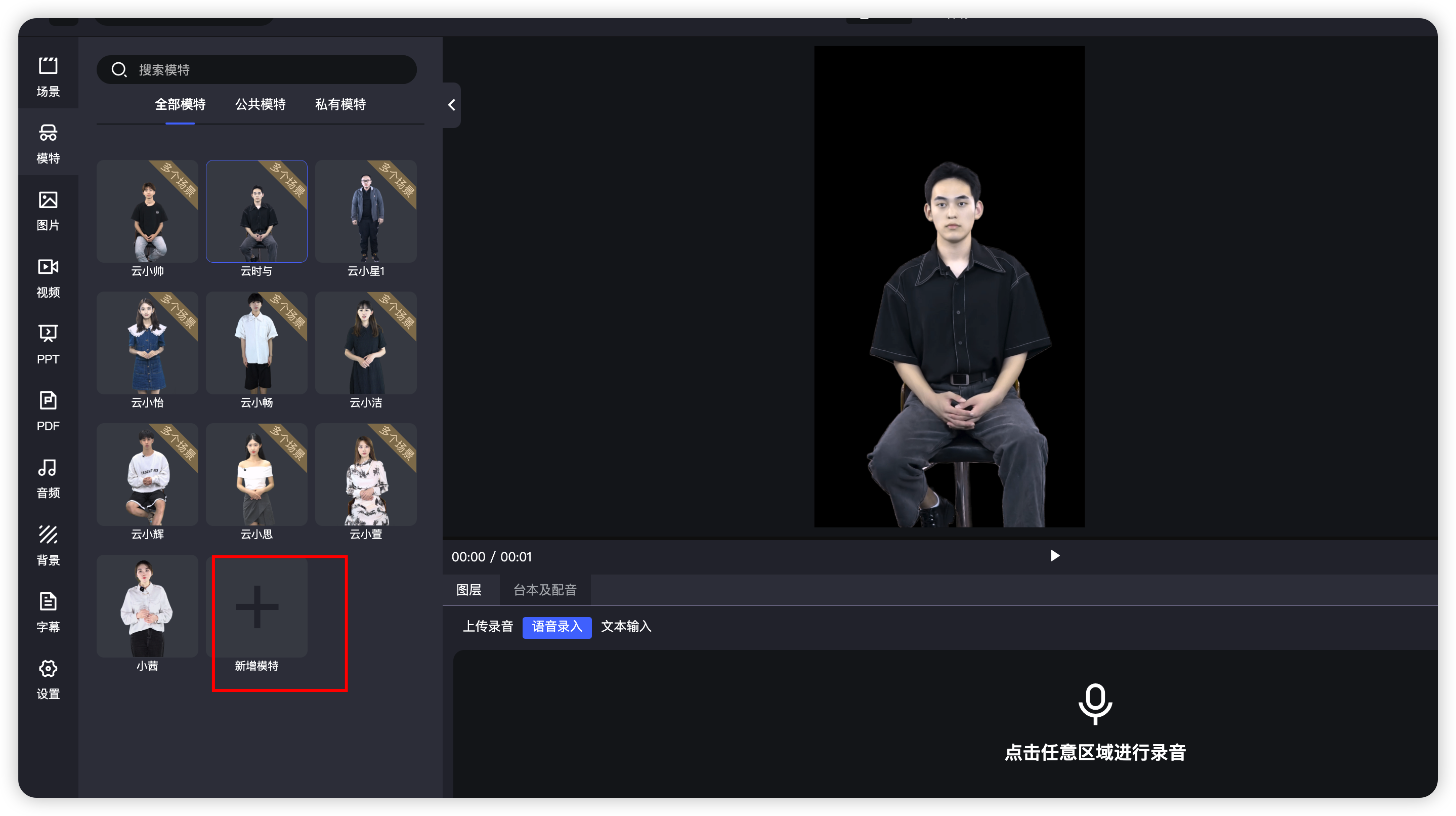
Task: Open the PDF panel
Action: click(48, 411)
